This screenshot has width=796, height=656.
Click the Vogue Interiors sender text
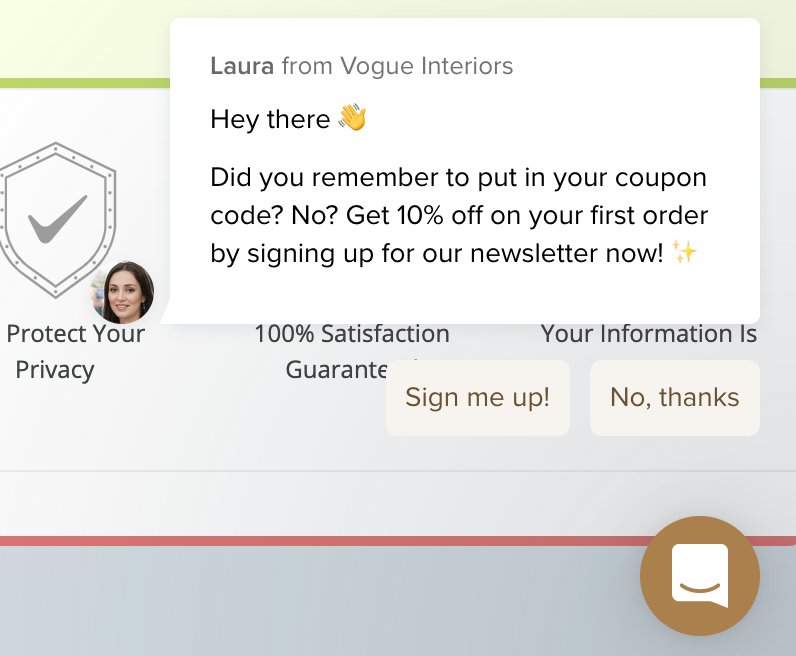click(426, 66)
